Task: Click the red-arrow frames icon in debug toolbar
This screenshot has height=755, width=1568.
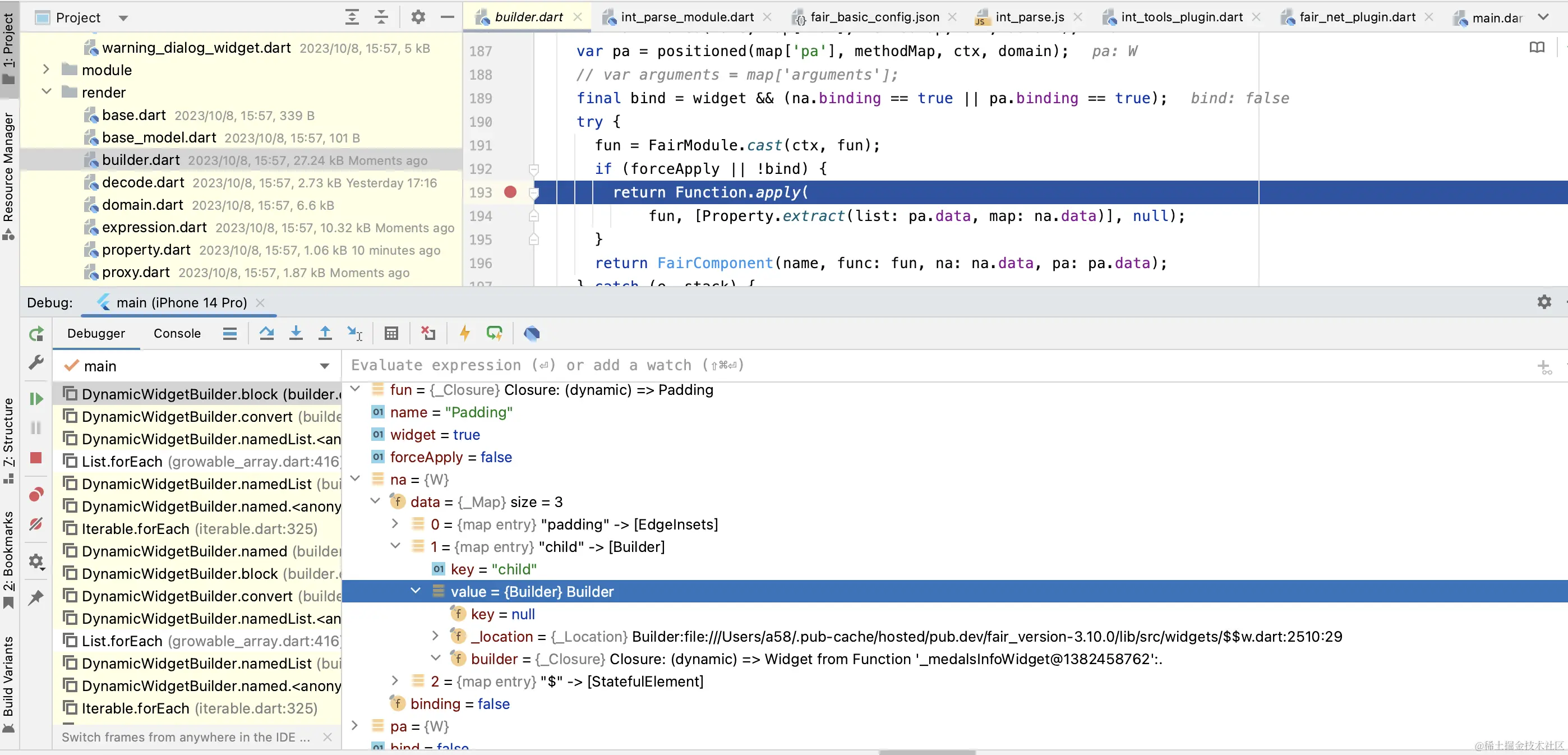Action: tap(428, 333)
